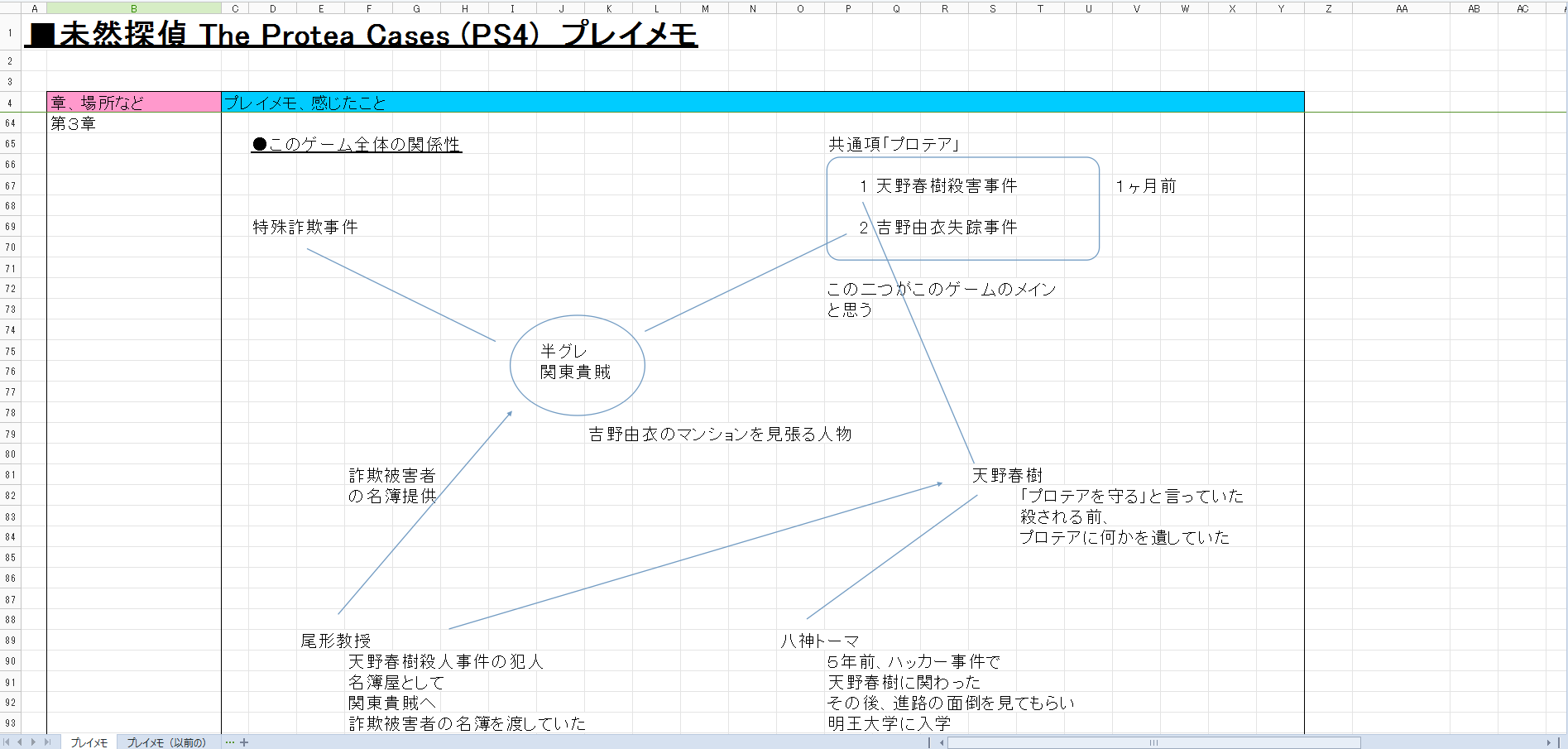Click the horizontal scrollbar thumb
This screenshot has width=1568, height=749.
(1153, 742)
